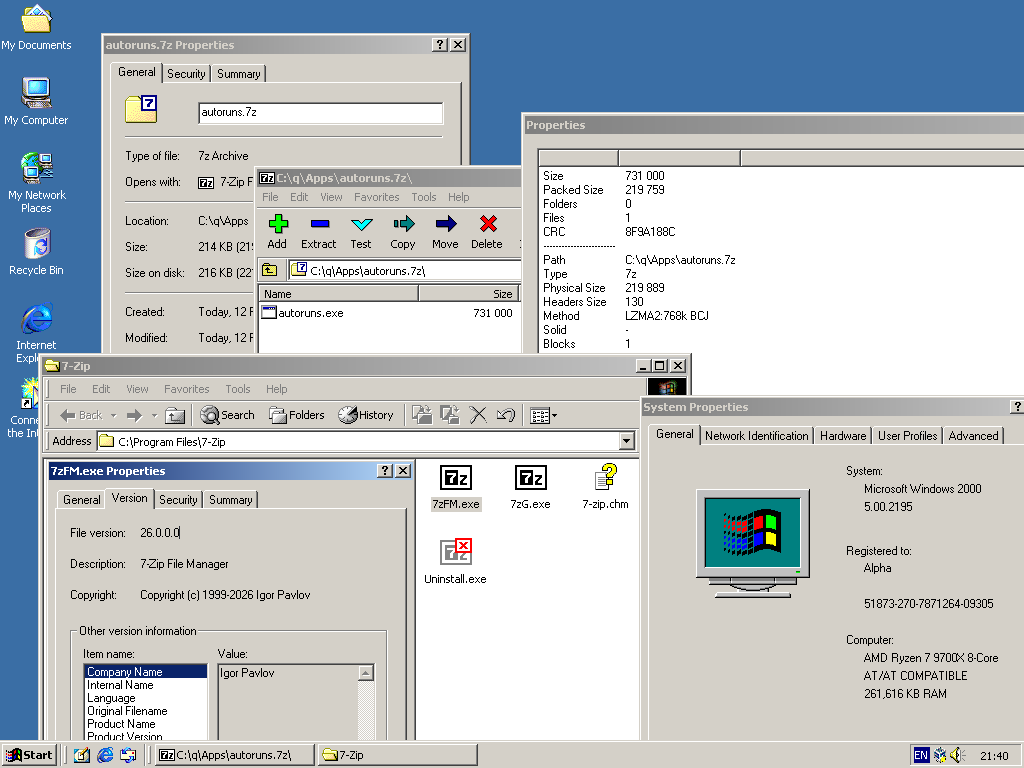Open the Favorites menu in the 7-Zip Explorer window
Image resolution: width=1024 pixels, height=768 pixels.
(x=186, y=389)
